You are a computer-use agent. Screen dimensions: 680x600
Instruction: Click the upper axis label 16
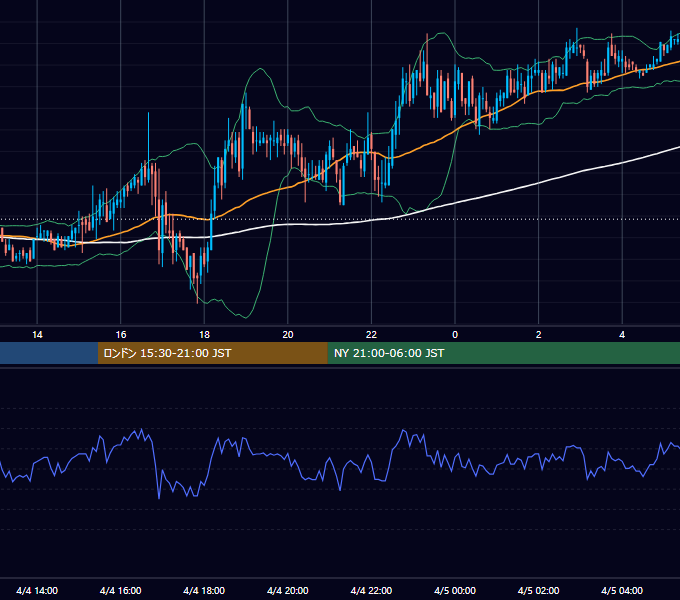tap(121, 335)
